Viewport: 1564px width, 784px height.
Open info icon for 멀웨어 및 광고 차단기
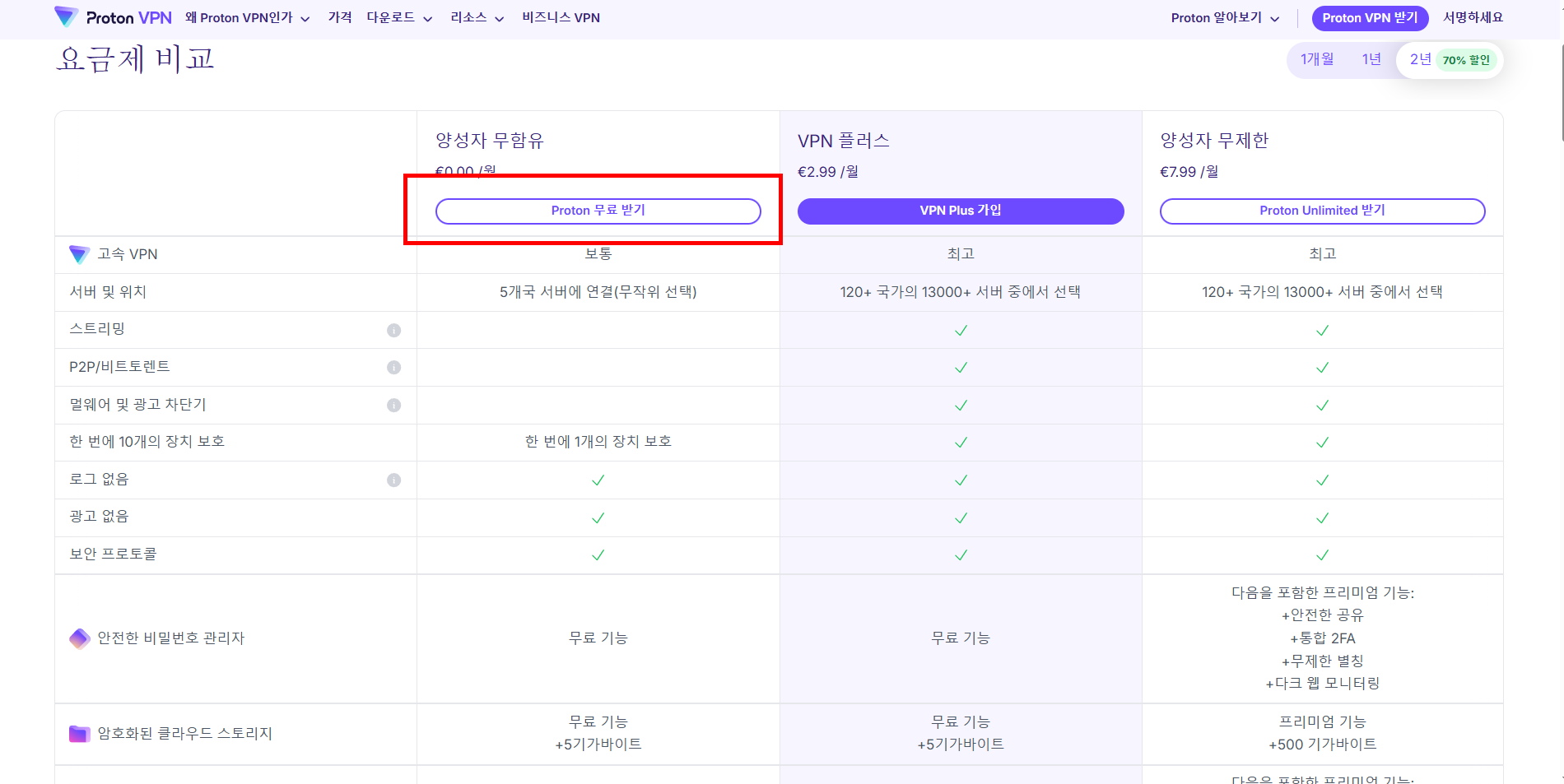[x=394, y=406]
